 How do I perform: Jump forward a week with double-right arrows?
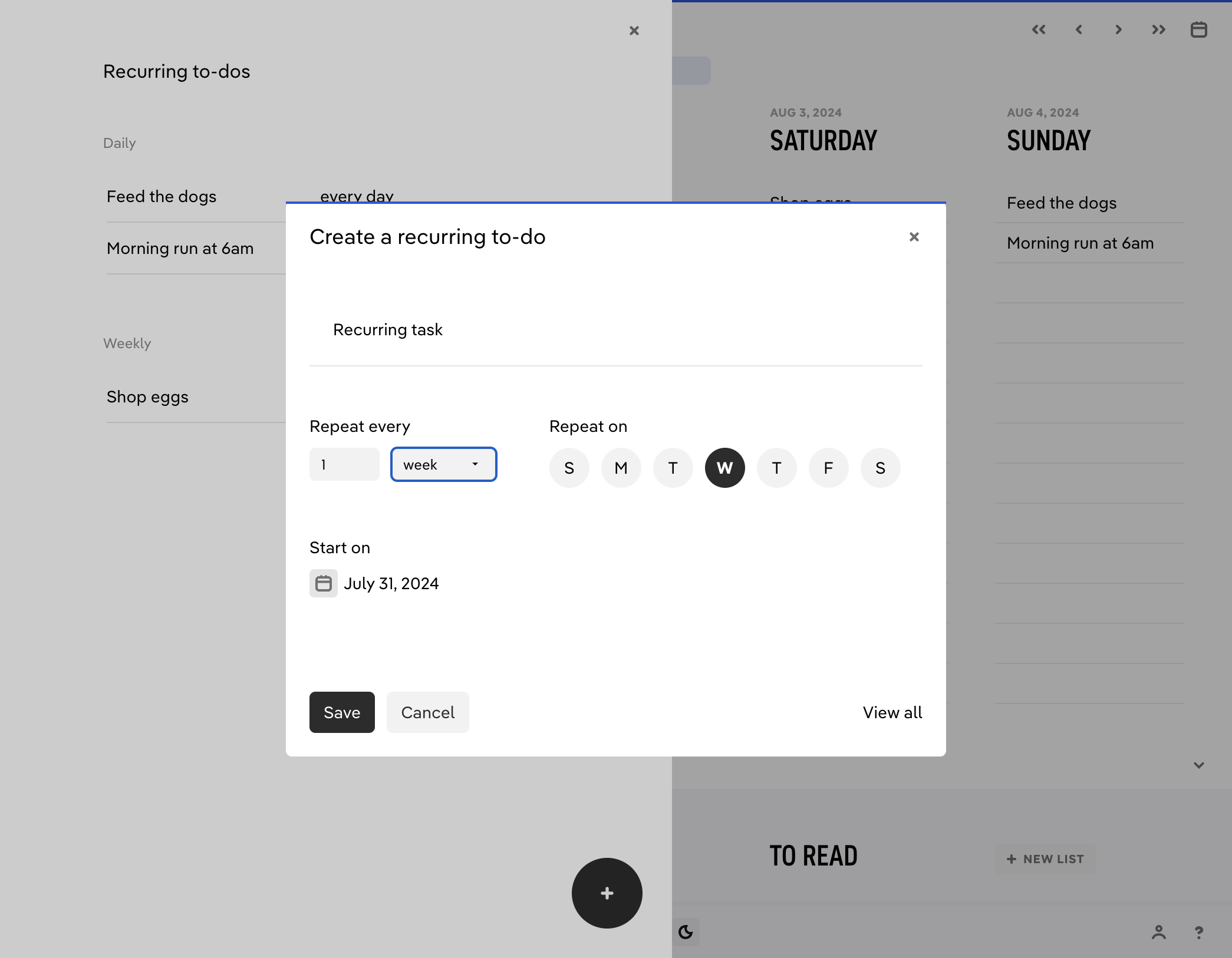click(x=1159, y=29)
